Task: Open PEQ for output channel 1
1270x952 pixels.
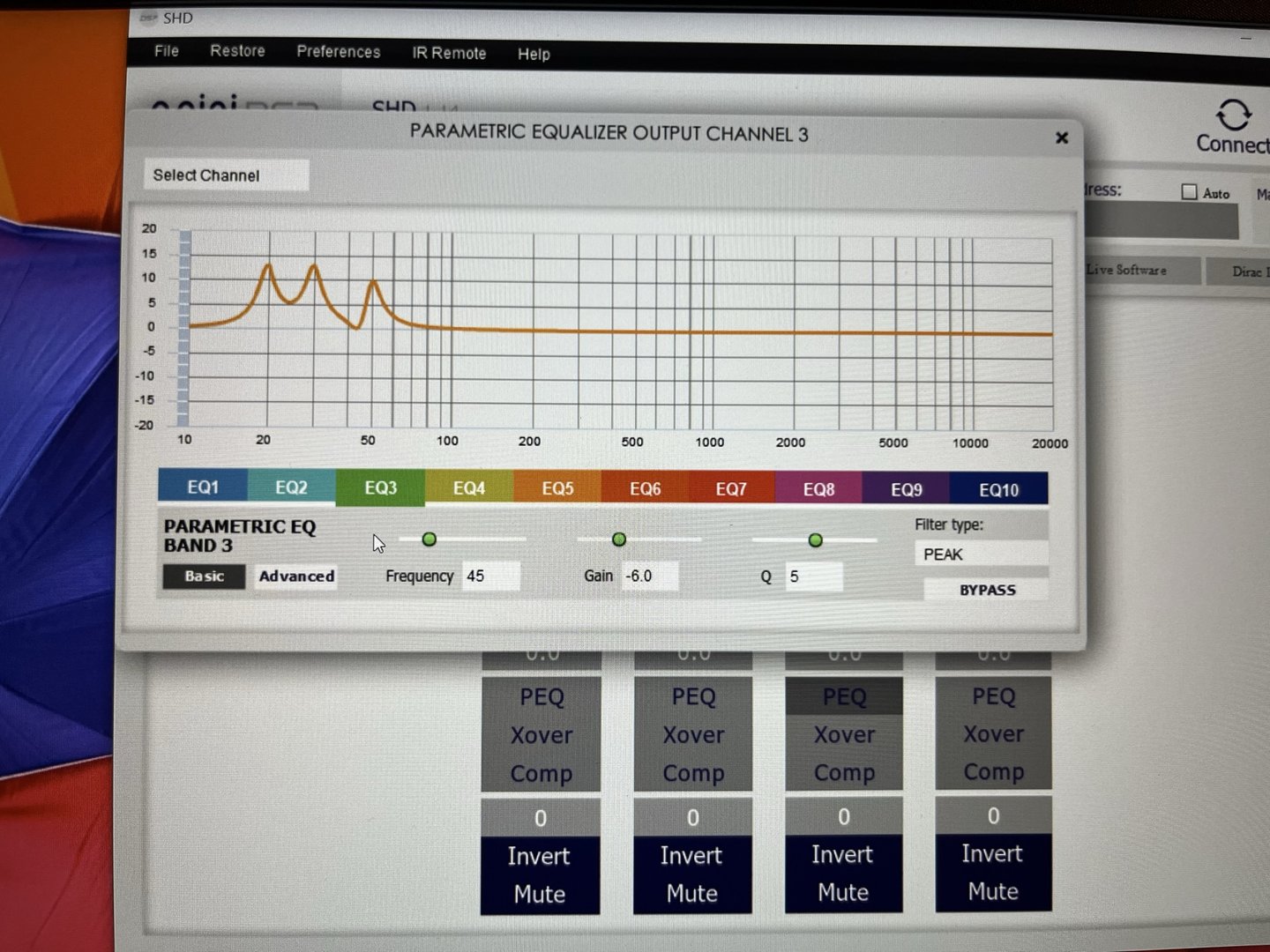Action: tap(541, 697)
